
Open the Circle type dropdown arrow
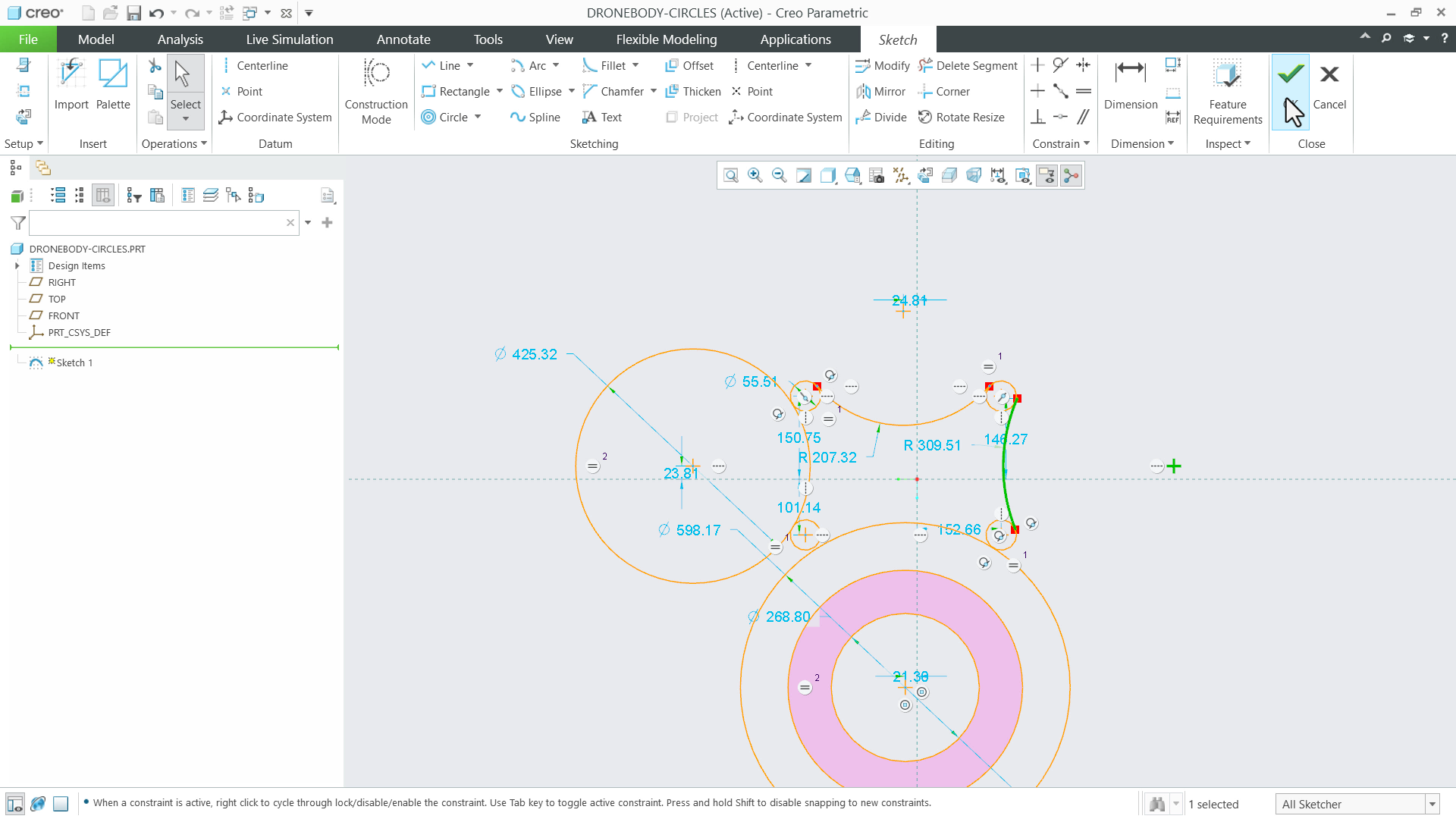[478, 118]
